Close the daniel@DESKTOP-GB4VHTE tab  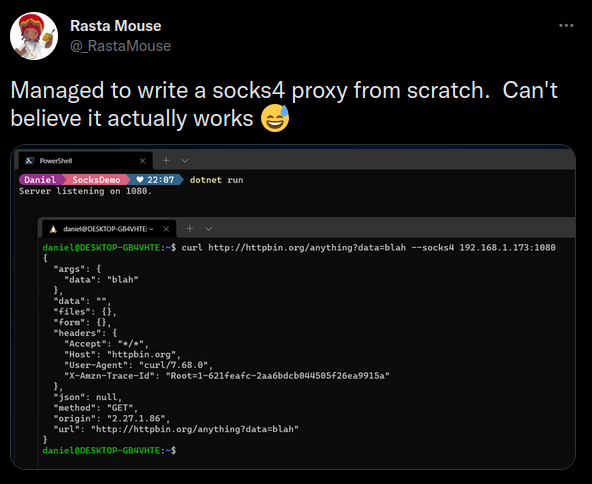point(166,229)
